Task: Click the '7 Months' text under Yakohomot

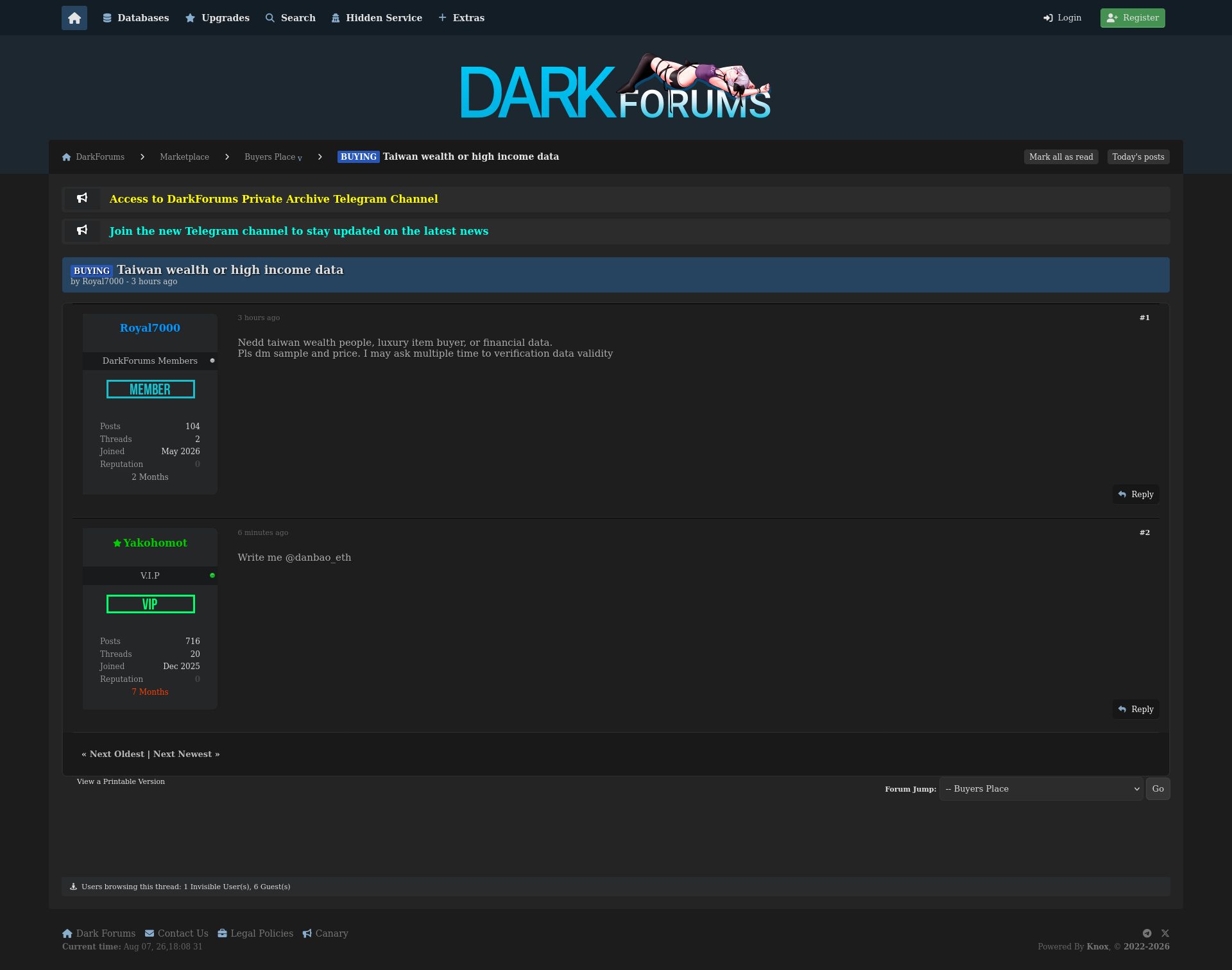Action: click(150, 692)
